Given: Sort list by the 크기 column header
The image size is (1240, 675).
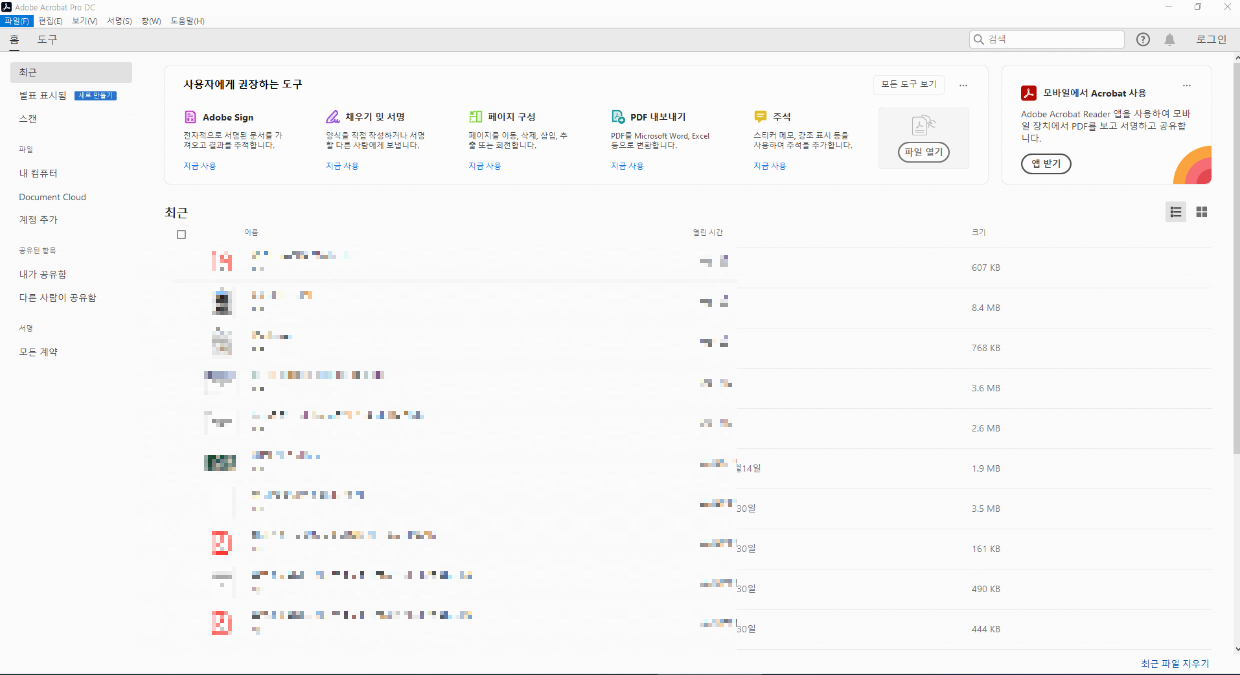Looking at the screenshot, I should 978,232.
